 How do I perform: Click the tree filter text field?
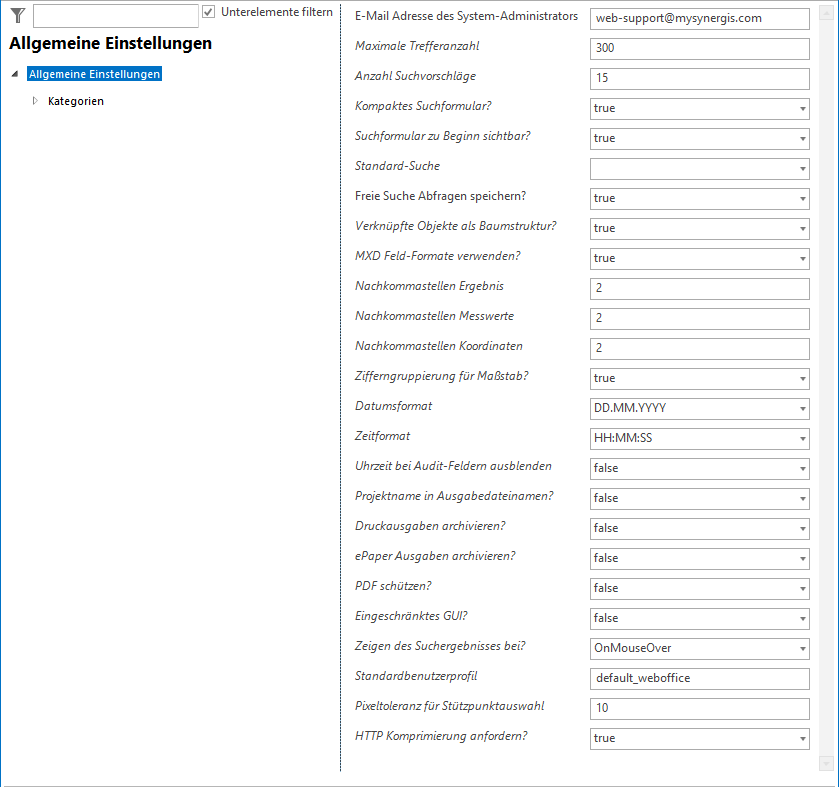(115, 15)
